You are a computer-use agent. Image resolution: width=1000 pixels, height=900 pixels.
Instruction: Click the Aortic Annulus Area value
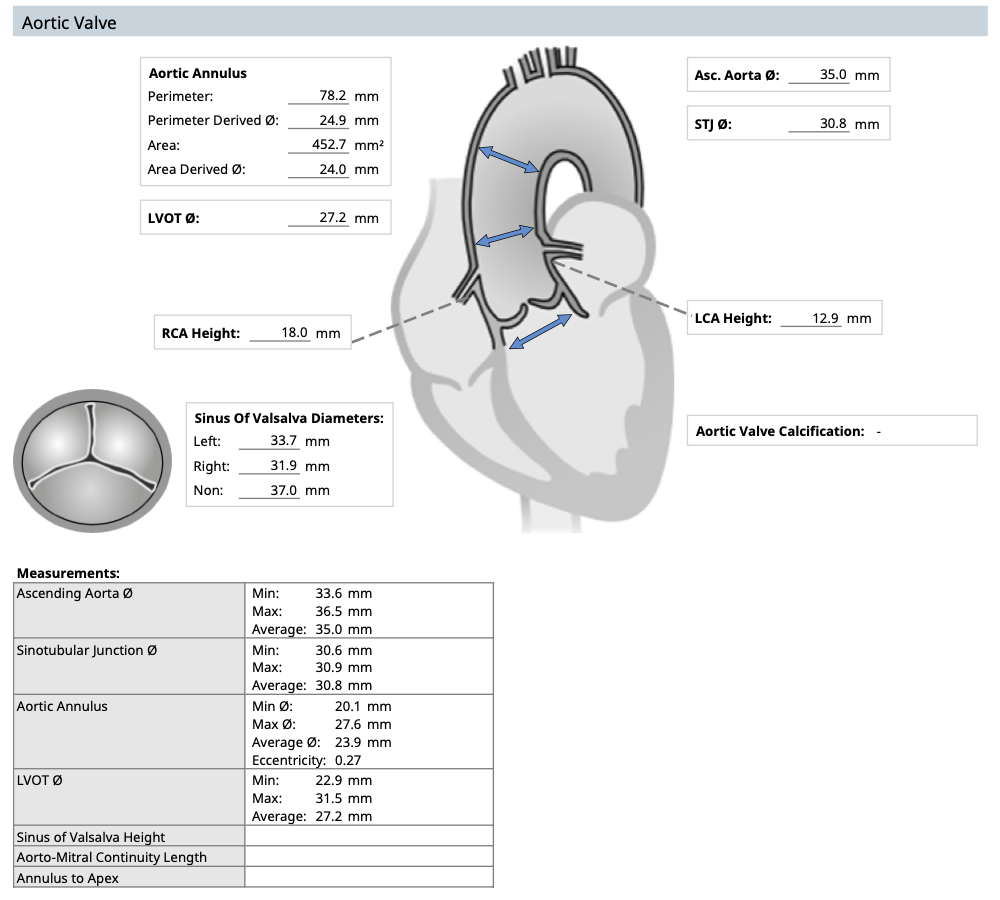(319, 145)
